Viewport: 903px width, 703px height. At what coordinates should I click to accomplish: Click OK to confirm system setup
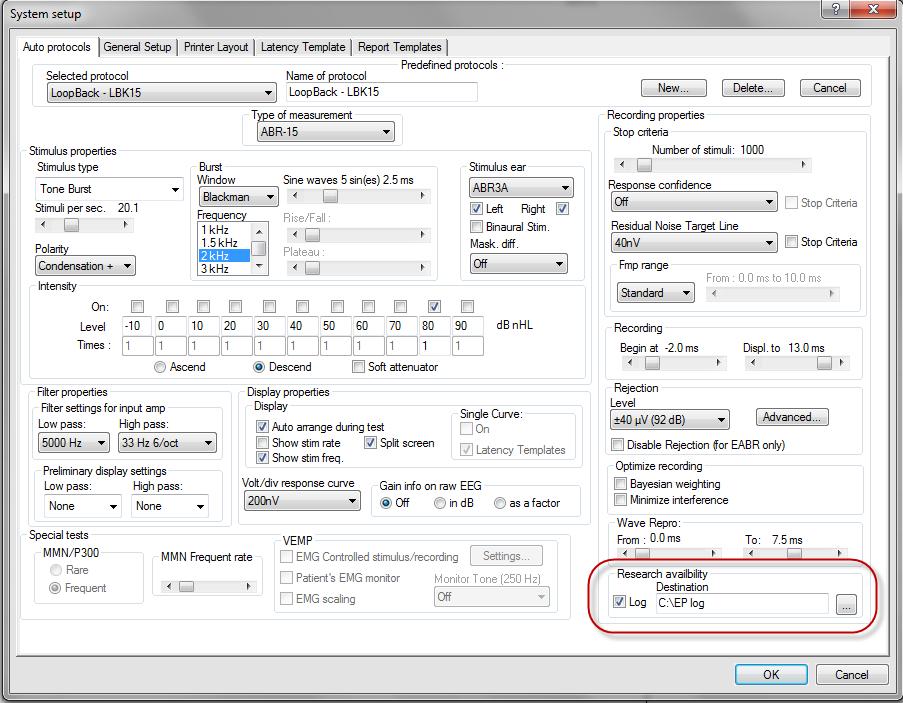point(771,675)
